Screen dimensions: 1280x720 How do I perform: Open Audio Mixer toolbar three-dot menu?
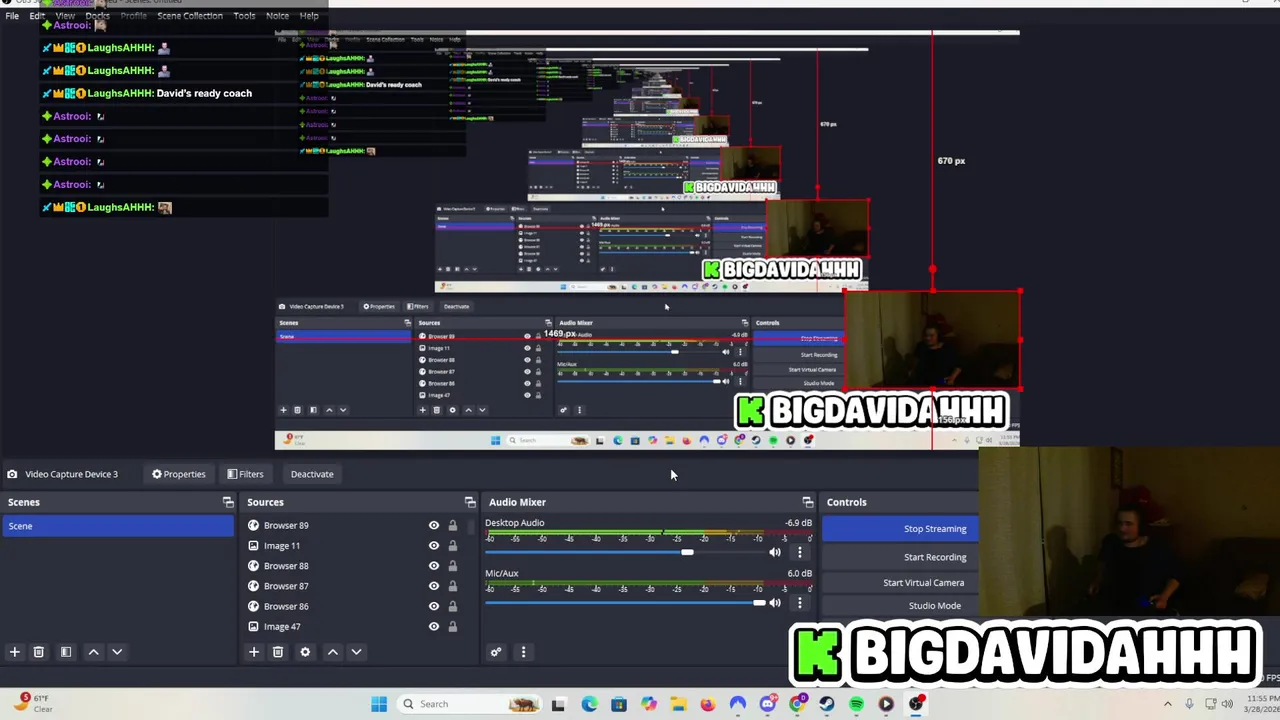pyautogui.click(x=523, y=652)
